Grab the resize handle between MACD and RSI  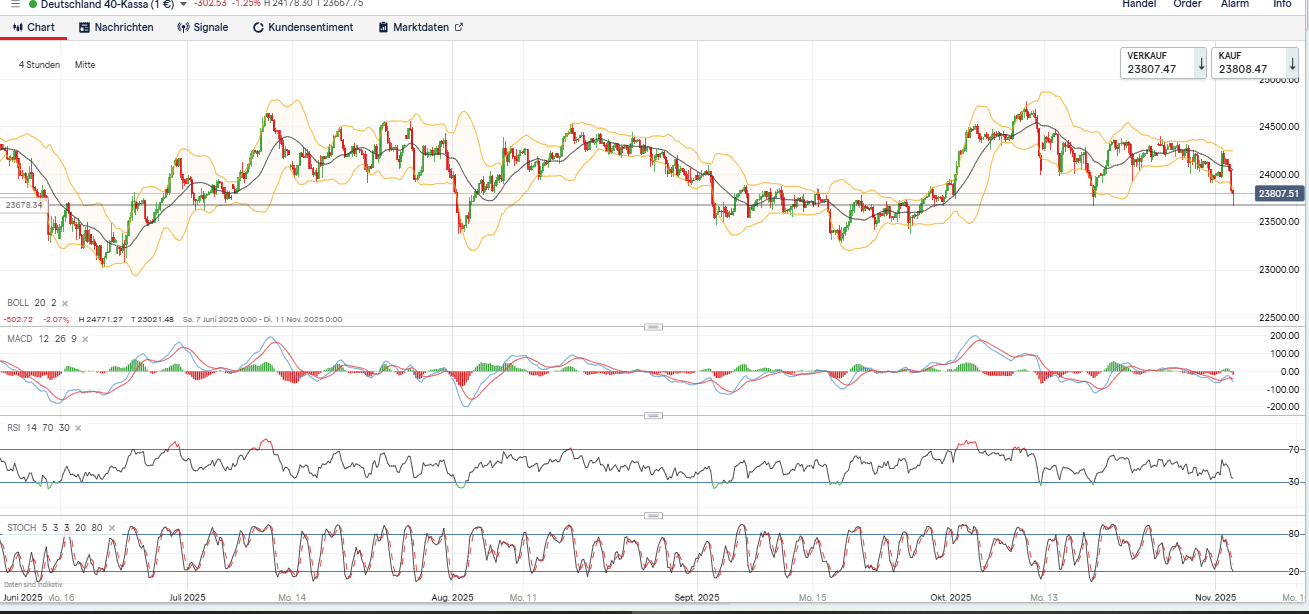tap(654, 415)
